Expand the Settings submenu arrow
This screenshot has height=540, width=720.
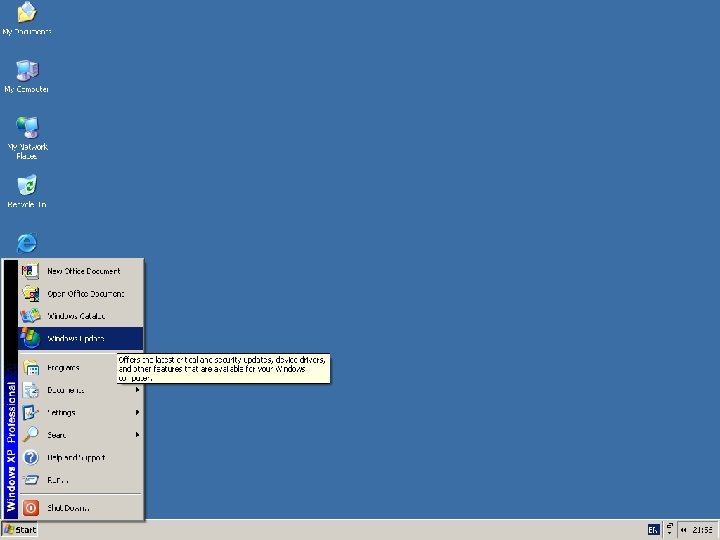(x=137, y=412)
